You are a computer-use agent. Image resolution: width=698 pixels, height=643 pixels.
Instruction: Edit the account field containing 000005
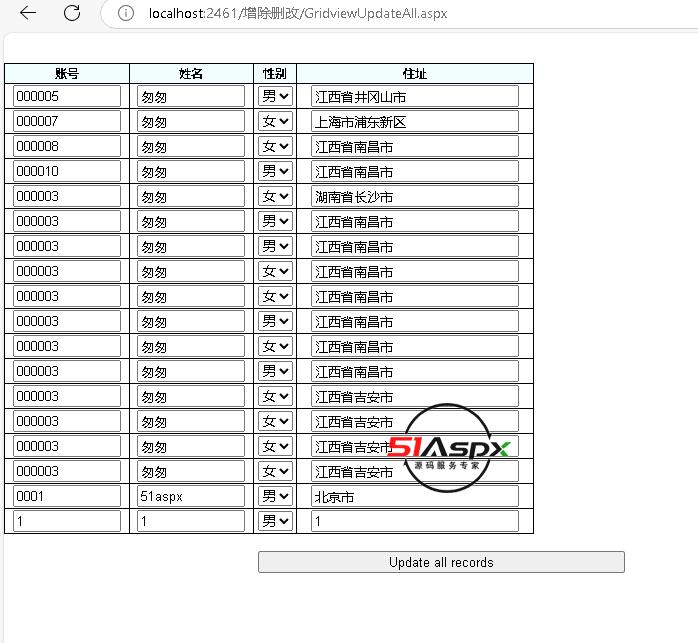tap(67, 96)
